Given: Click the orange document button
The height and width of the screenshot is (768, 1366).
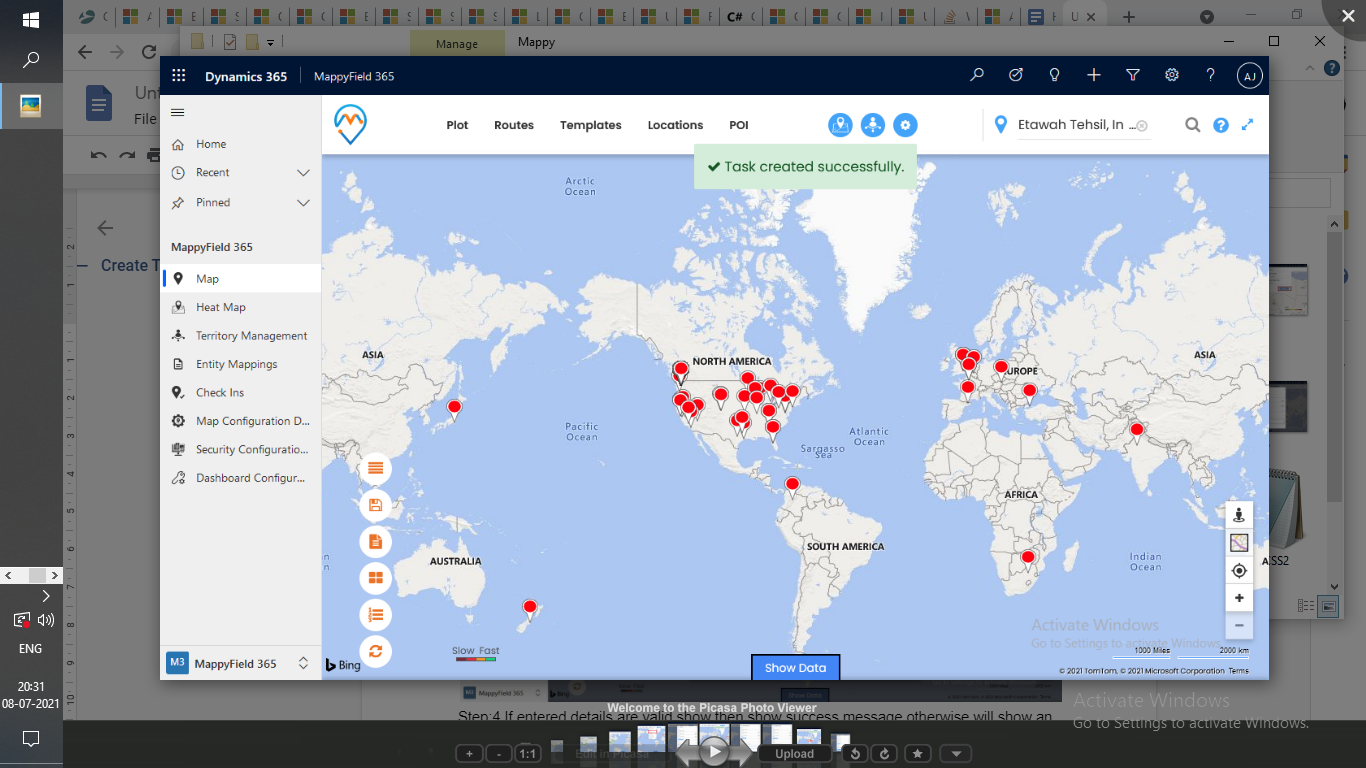Looking at the screenshot, I should click(x=375, y=542).
